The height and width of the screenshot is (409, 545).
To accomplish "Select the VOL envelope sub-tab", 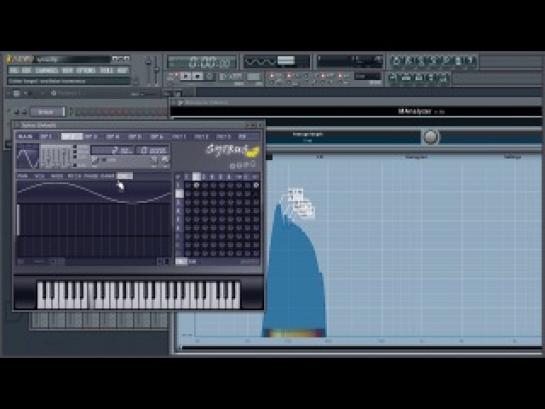I will tap(40, 176).
